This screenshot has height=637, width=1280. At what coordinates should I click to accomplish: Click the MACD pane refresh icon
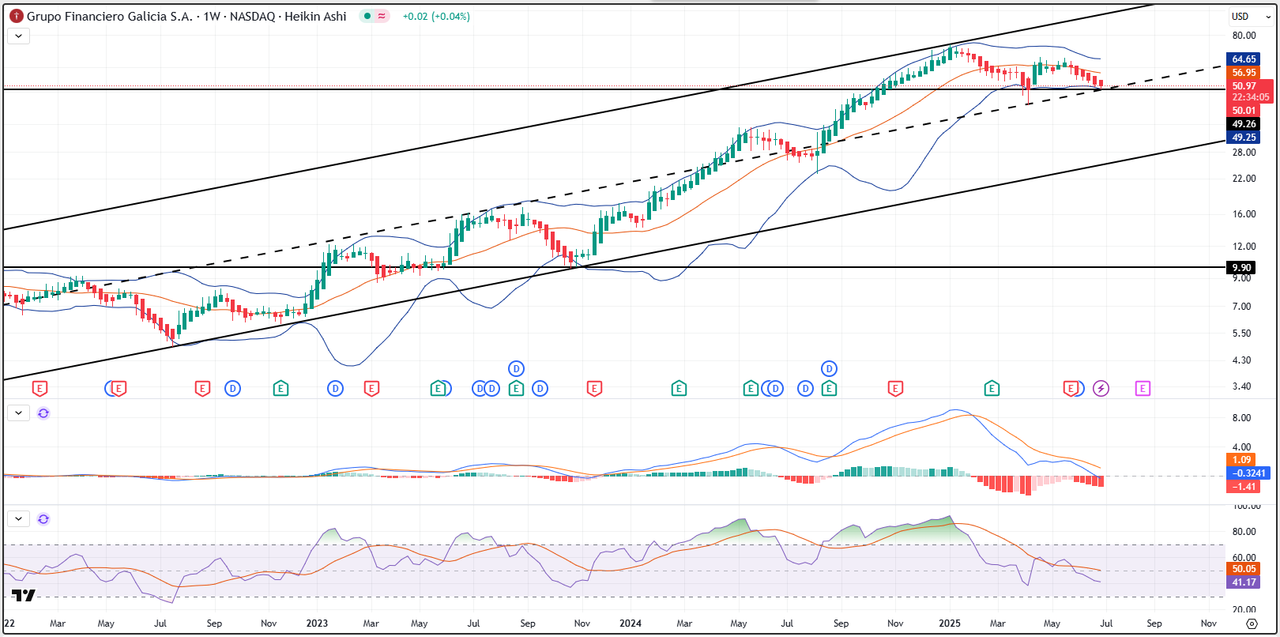pos(43,412)
